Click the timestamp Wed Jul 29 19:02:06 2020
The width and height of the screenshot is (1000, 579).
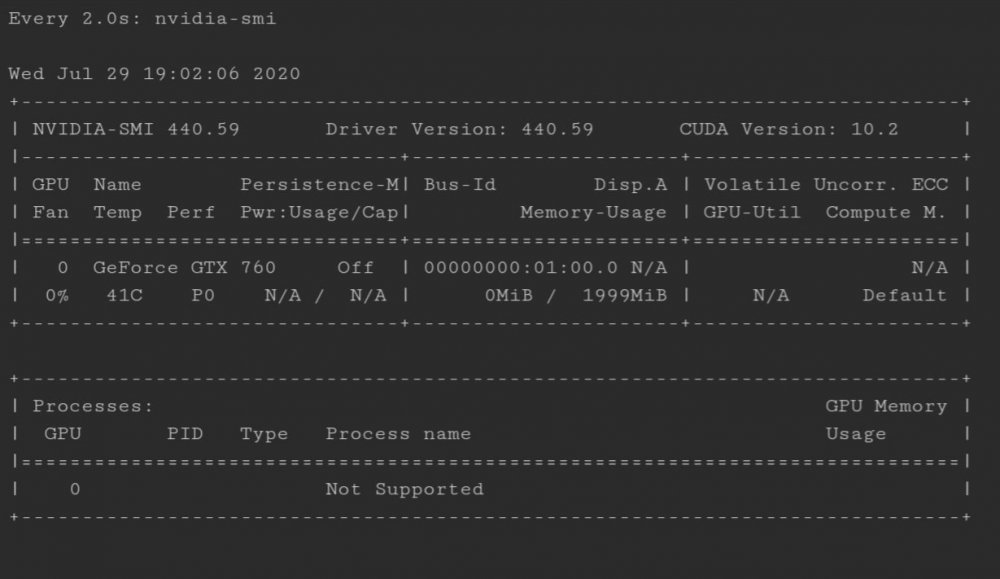[154, 73]
